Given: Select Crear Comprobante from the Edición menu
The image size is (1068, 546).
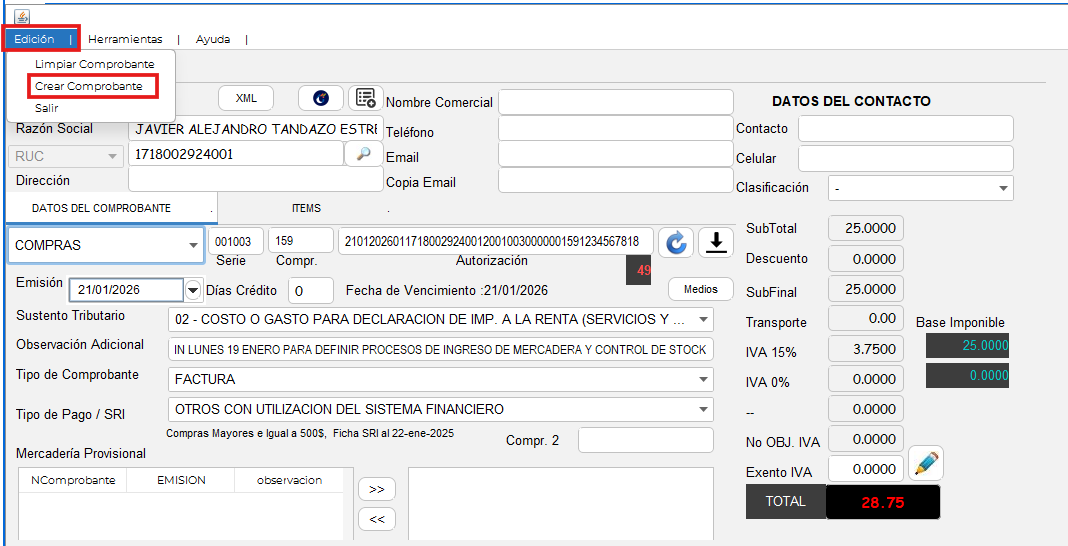Looking at the screenshot, I should 89,87.
